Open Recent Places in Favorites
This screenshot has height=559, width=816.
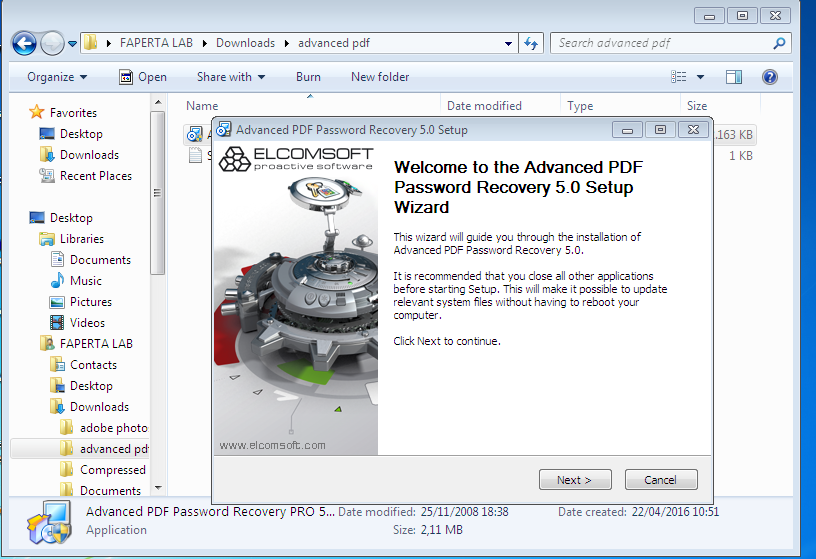96,176
